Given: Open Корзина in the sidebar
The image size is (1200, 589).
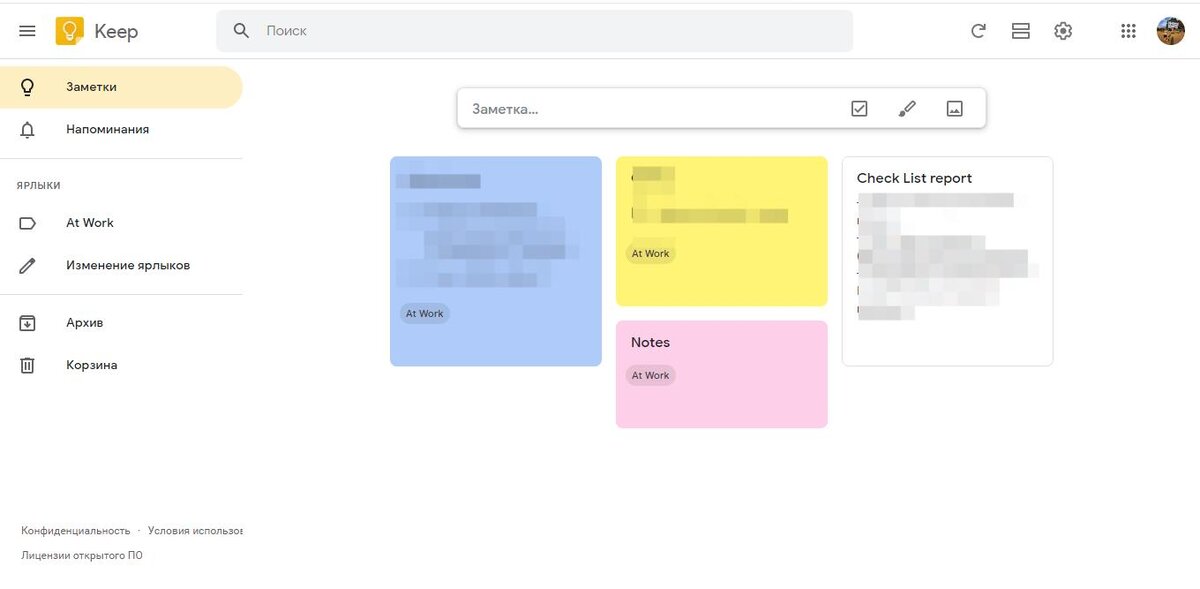Looking at the screenshot, I should point(121,365).
